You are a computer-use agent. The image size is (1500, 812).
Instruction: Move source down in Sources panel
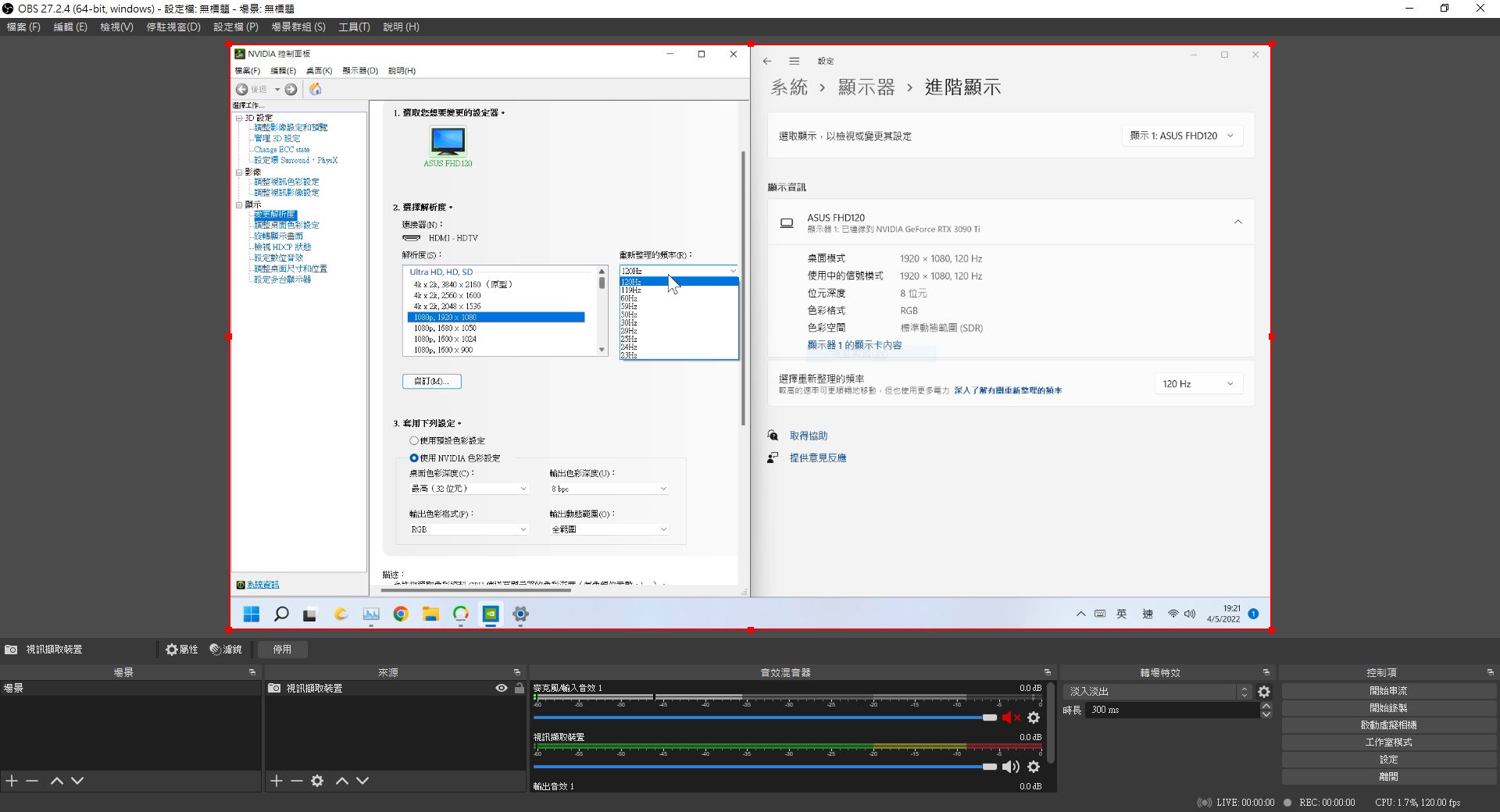click(362, 781)
